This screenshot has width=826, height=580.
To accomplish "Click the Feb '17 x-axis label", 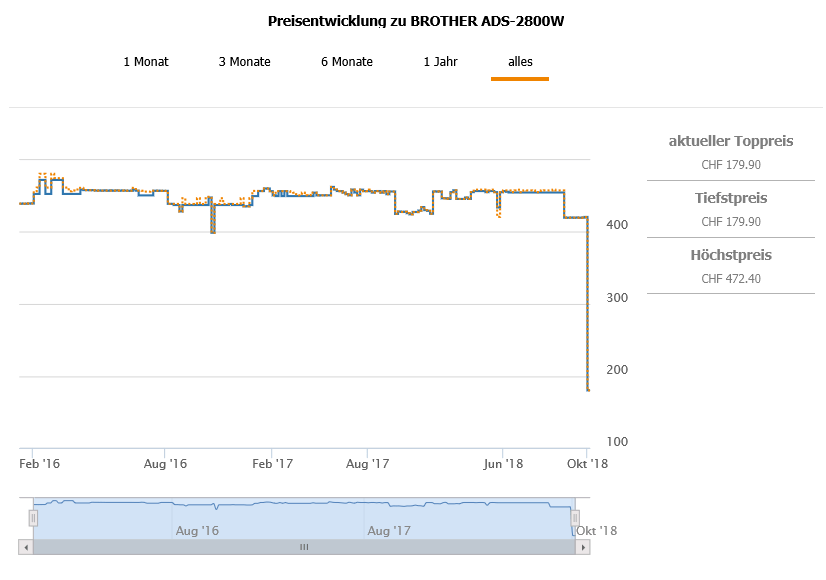I will tap(272, 464).
